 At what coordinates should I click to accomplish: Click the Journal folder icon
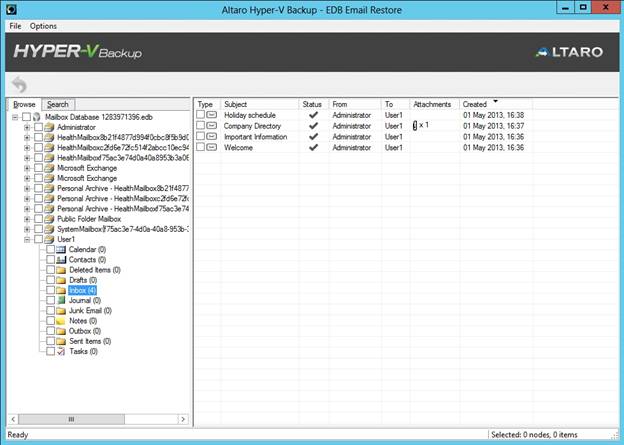coord(61,301)
